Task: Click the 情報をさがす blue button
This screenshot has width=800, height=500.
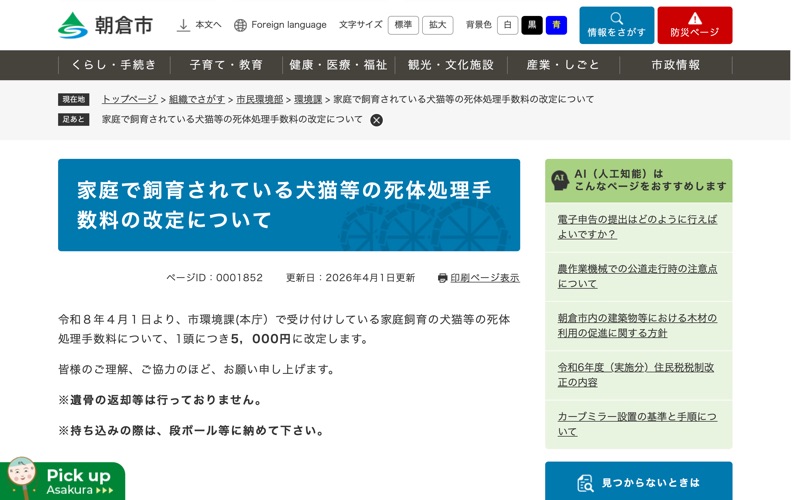Action: [x=616, y=25]
